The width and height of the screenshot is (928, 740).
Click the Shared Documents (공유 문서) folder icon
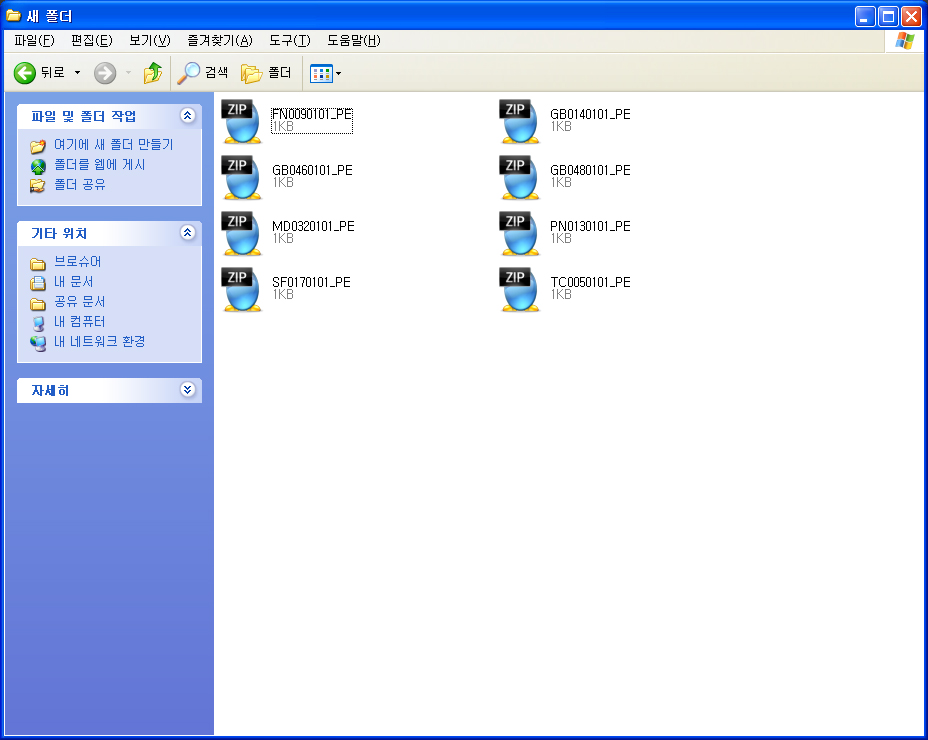point(38,304)
